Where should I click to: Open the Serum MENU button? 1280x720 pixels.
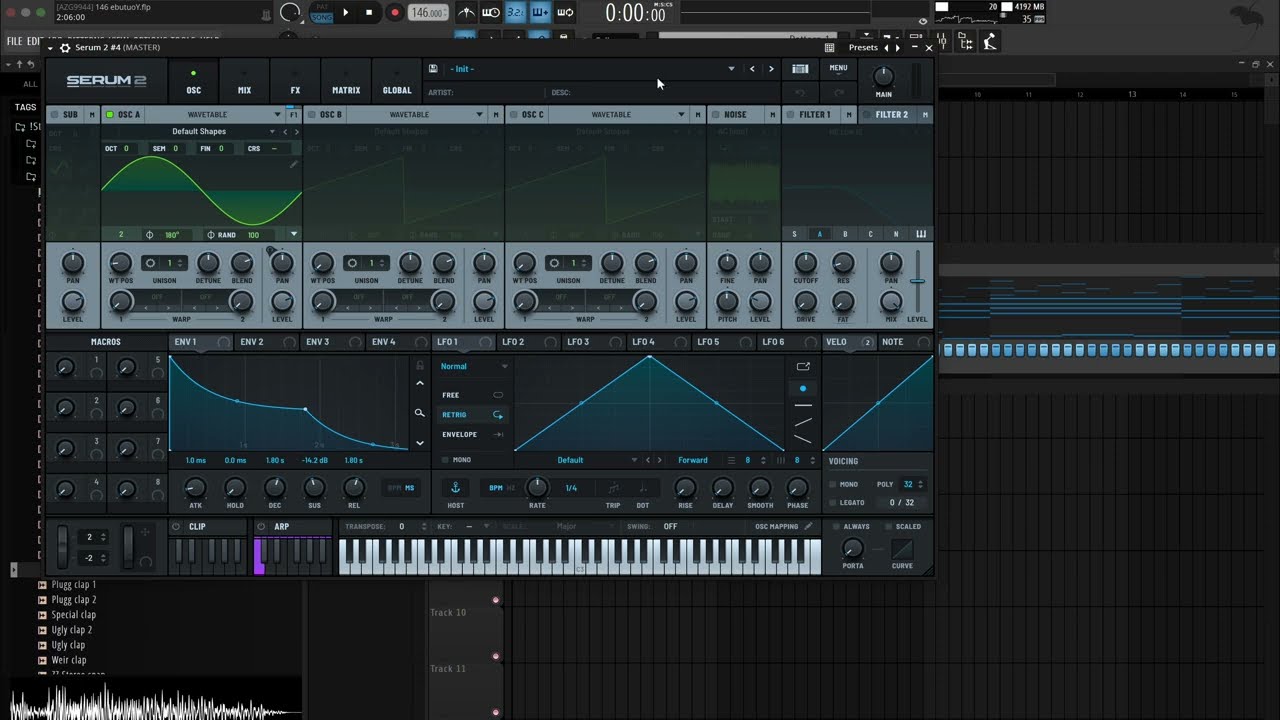(838, 68)
